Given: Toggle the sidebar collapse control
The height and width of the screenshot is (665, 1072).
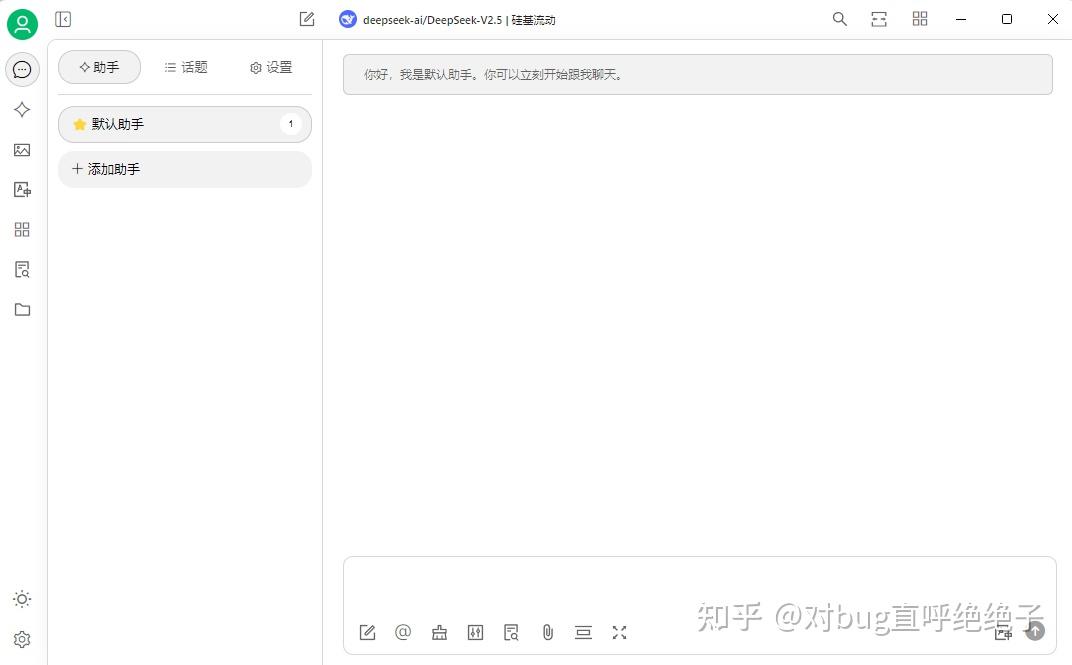Looking at the screenshot, I should [63, 19].
